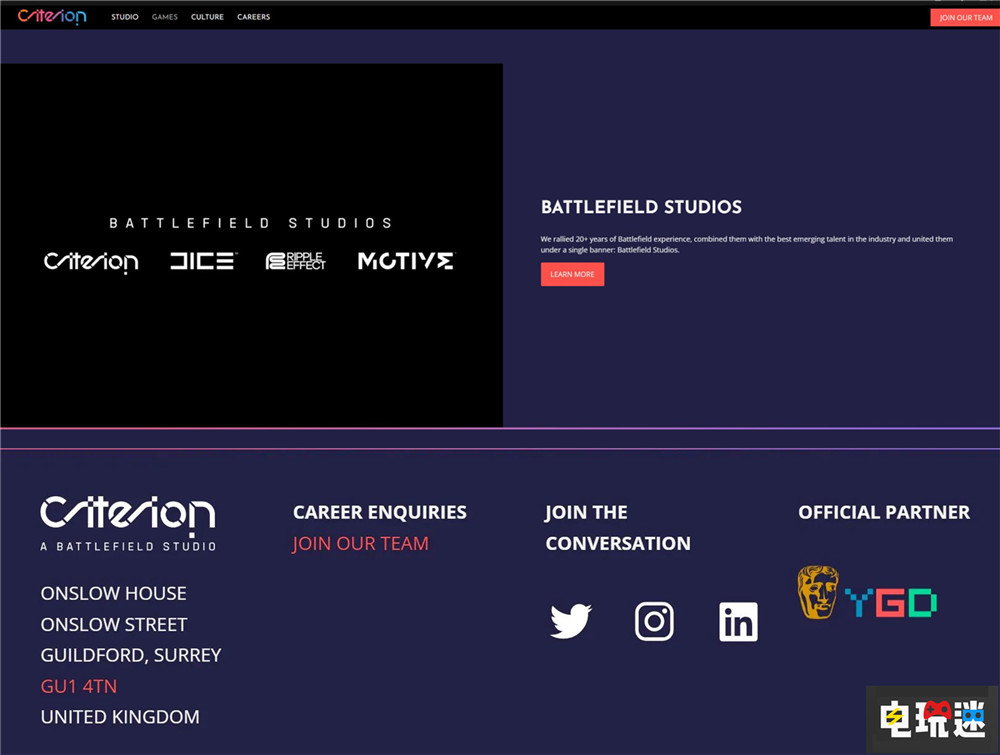Click the GU1 4TN postcode link
The image size is (1000, 755).
tap(79, 686)
